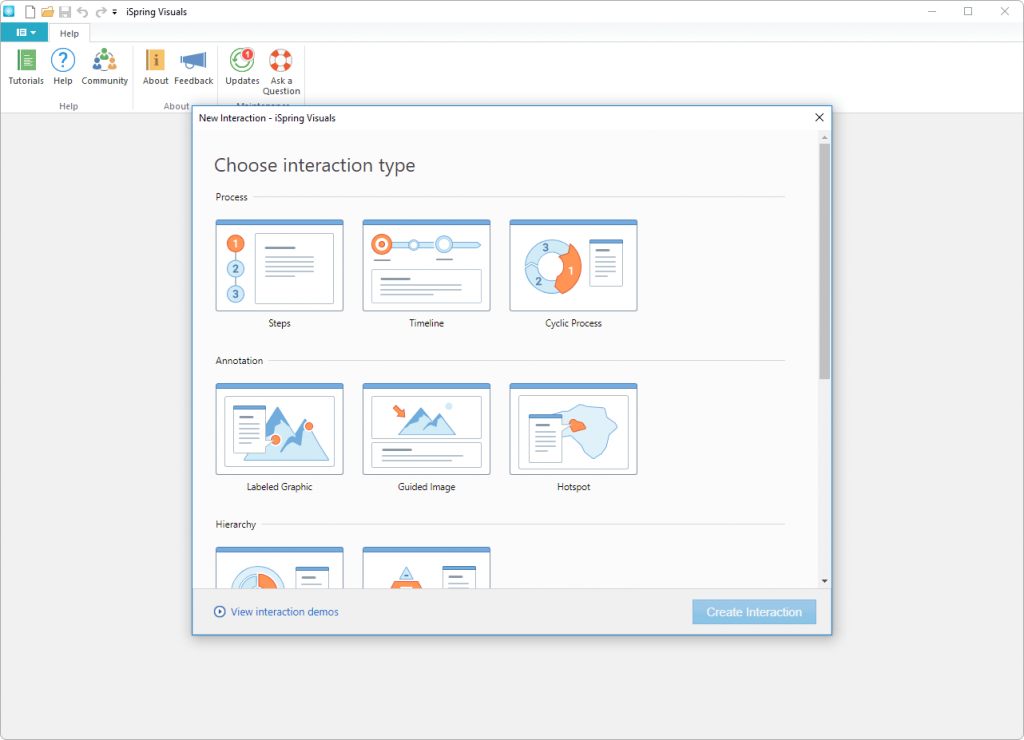Select the Timeline interaction thumbnail
Image resolution: width=1024 pixels, height=740 pixels.
(x=426, y=265)
